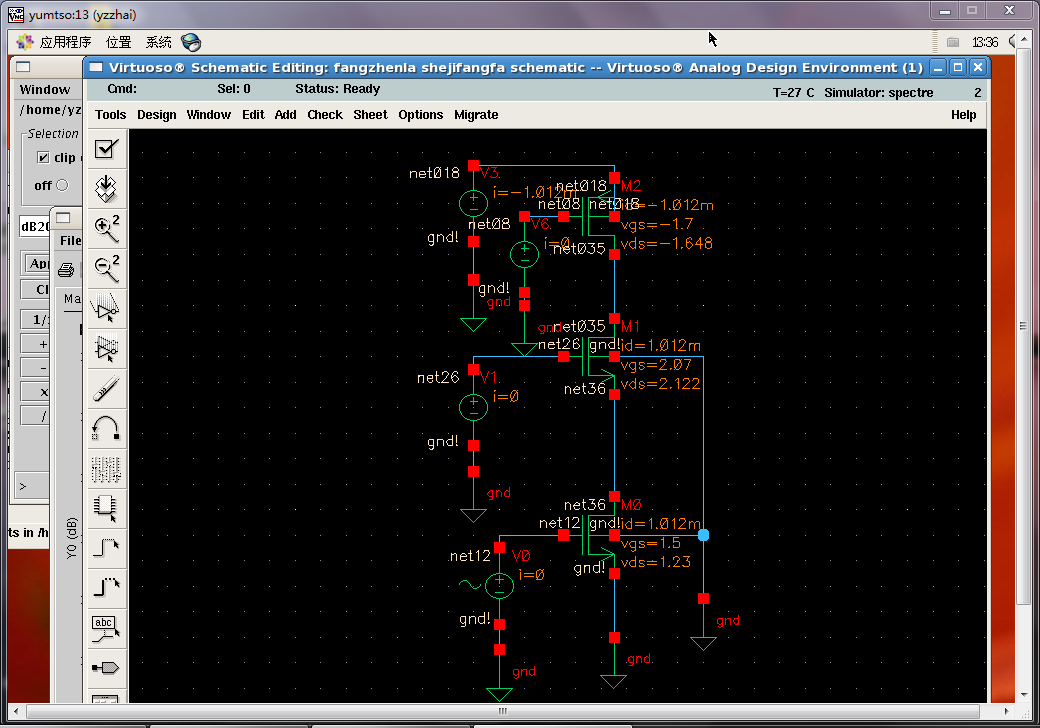Image resolution: width=1040 pixels, height=728 pixels.
Task: Open the Check menu
Action: point(325,115)
